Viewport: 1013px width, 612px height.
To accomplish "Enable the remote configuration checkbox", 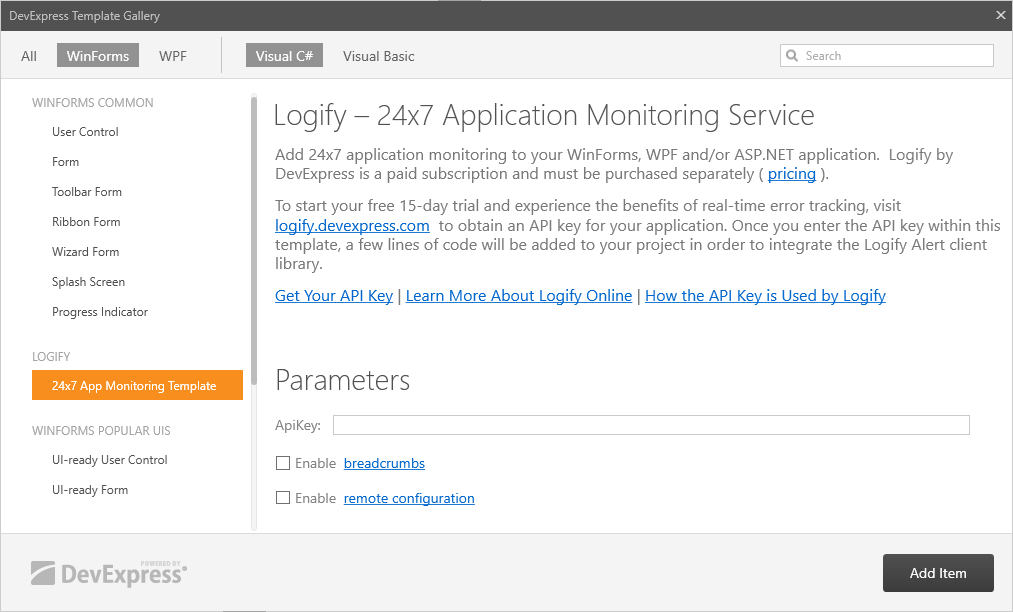I will coord(283,498).
